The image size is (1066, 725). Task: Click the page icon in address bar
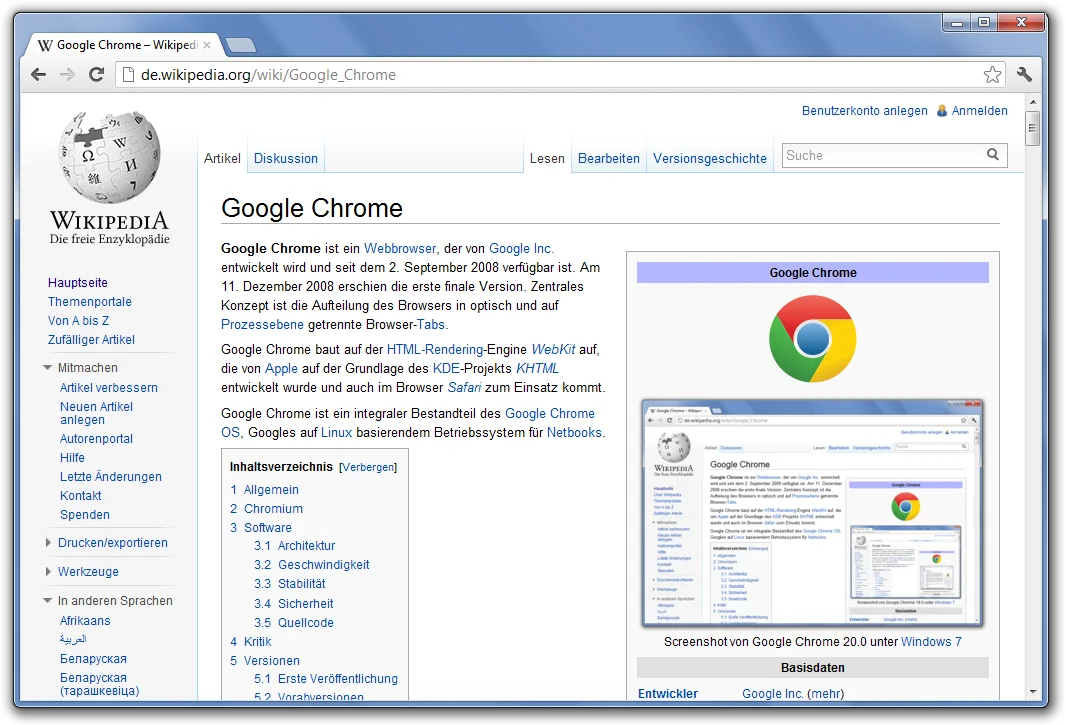(128, 75)
